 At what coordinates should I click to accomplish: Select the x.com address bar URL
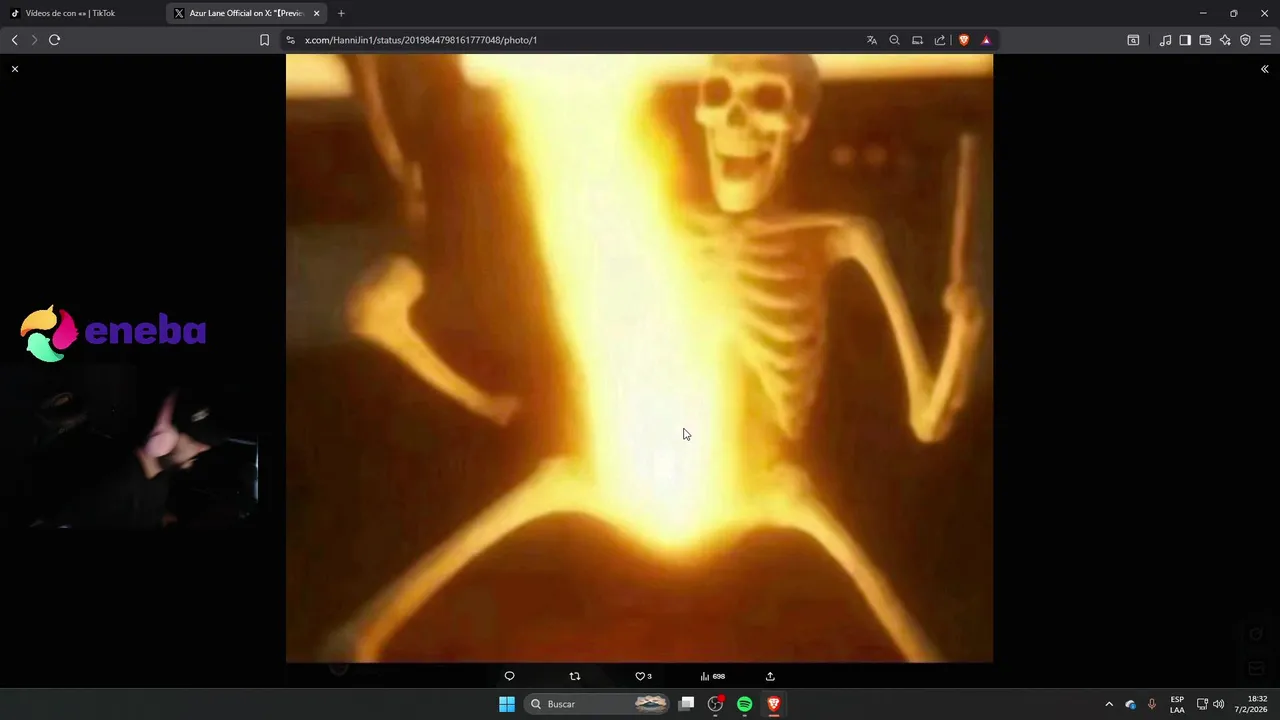point(421,40)
